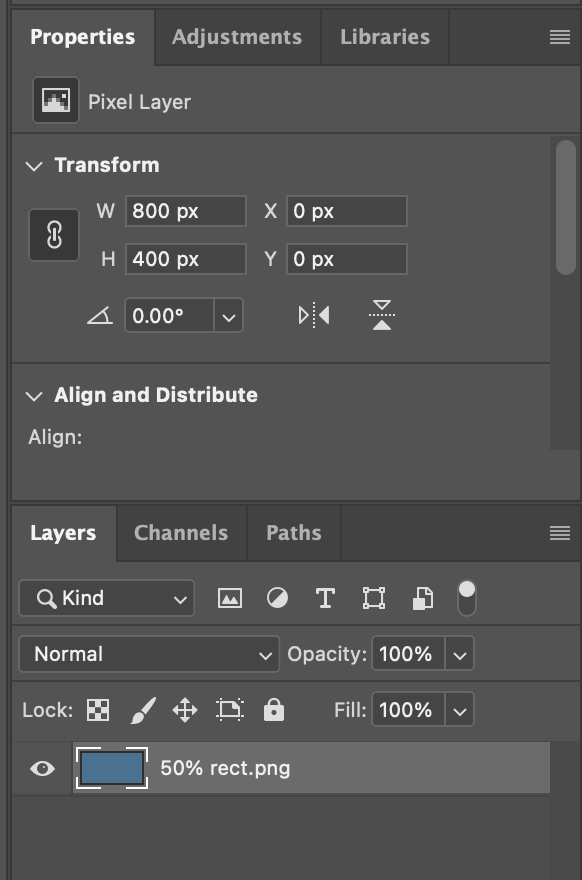Viewport: 582px width, 880px height.
Task: Open the Normal blend mode dropdown
Action: click(x=148, y=654)
